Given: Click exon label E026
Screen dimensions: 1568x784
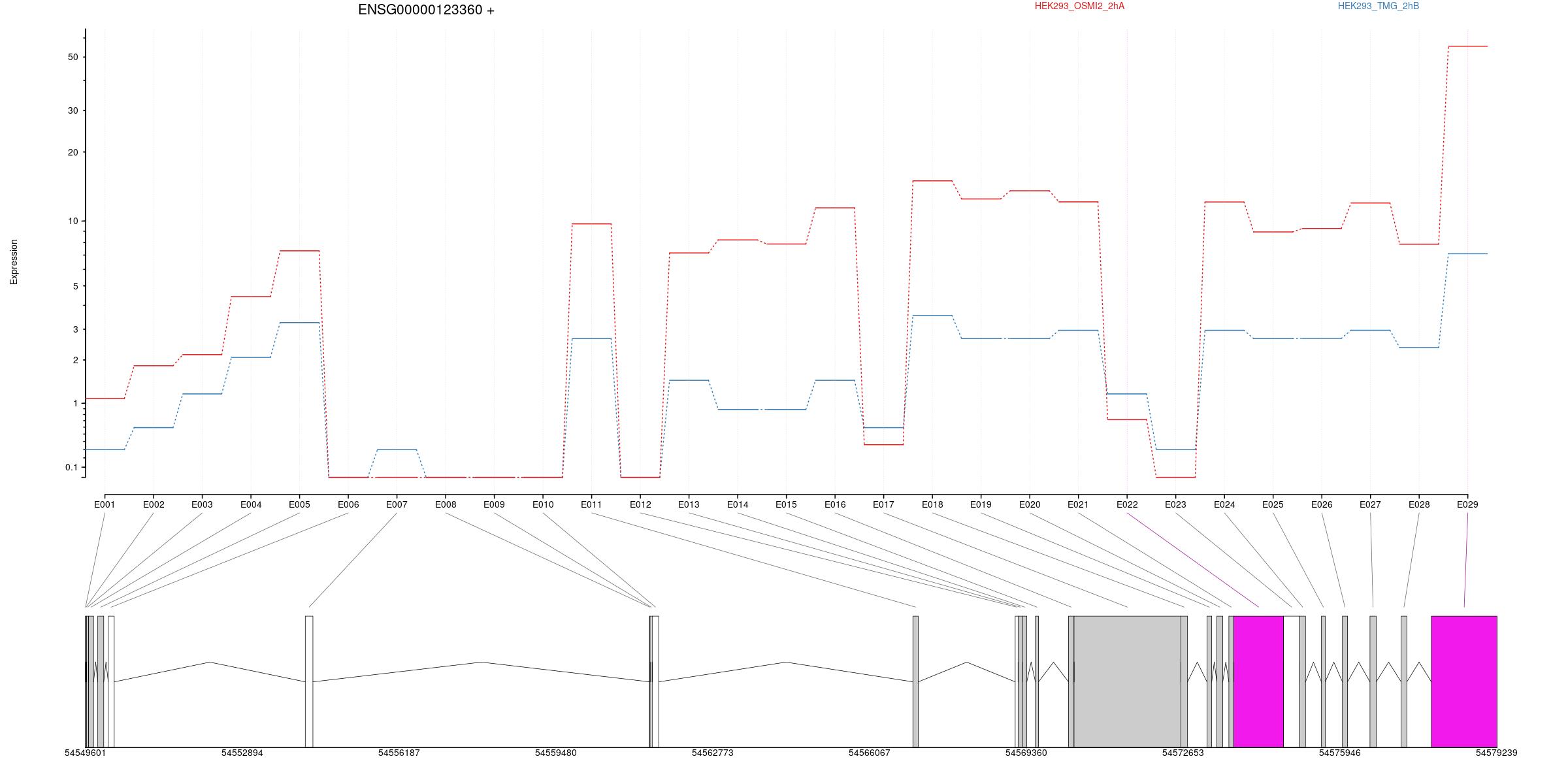Looking at the screenshot, I should (1322, 504).
